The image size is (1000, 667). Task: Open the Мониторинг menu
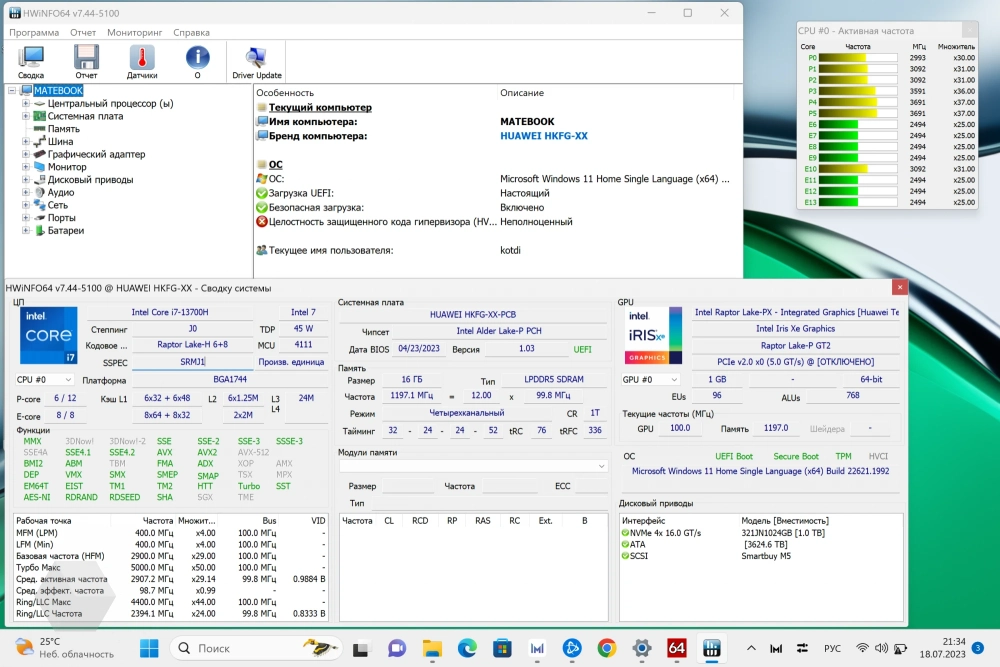pyautogui.click(x=134, y=32)
